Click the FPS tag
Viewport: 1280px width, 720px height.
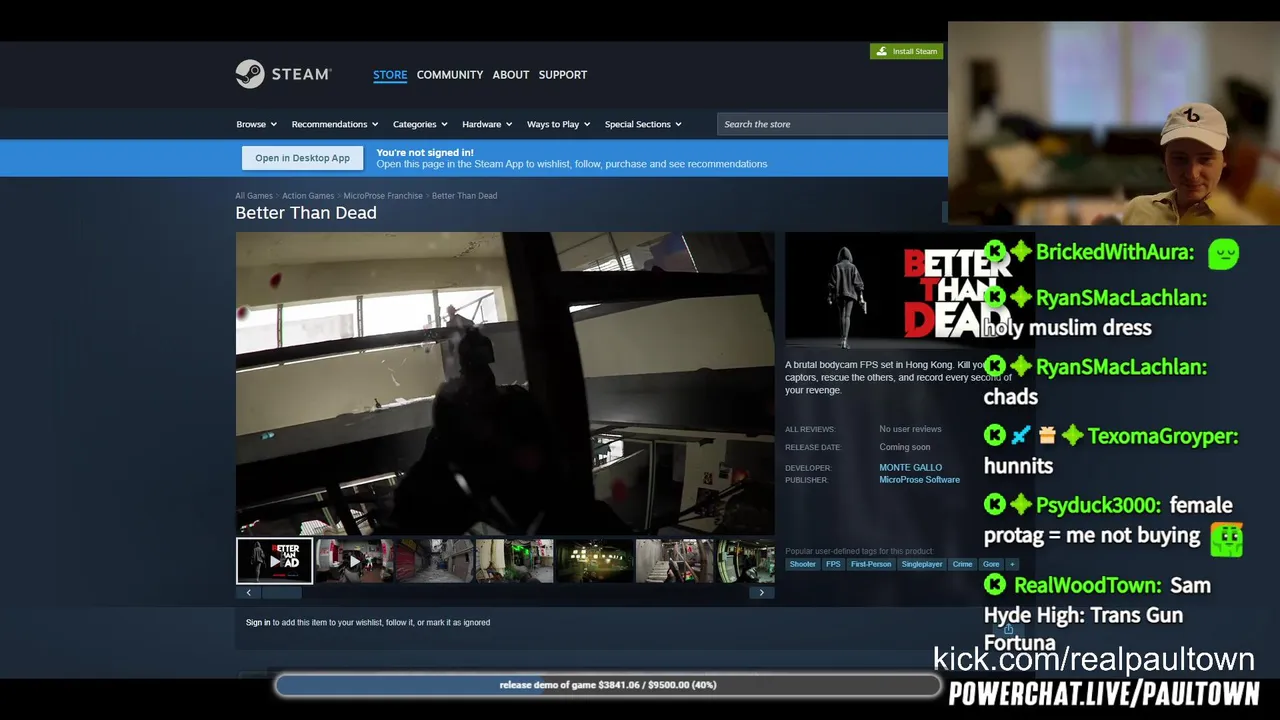pyautogui.click(x=833, y=564)
